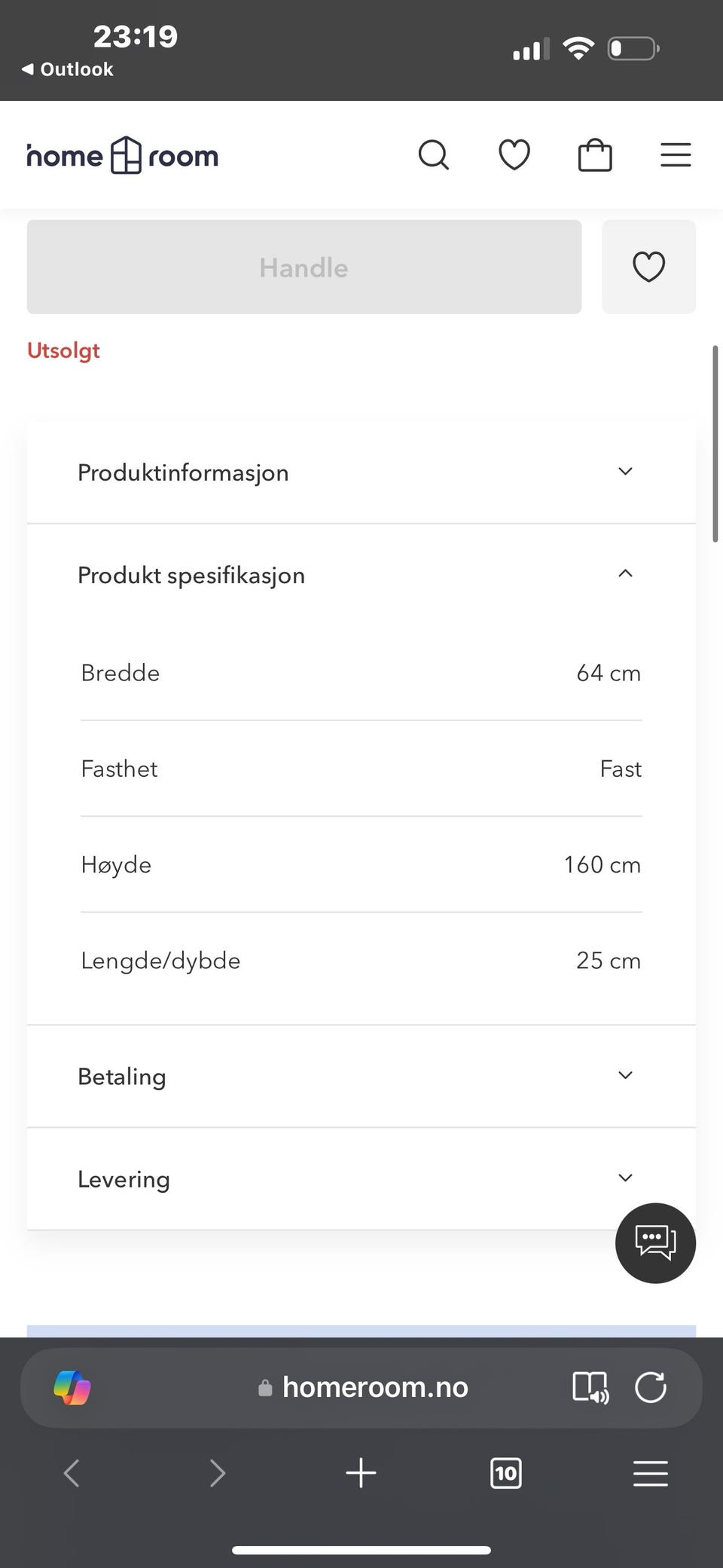Return to Outlook app link
The width and height of the screenshot is (723, 1568).
coord(68,69)
